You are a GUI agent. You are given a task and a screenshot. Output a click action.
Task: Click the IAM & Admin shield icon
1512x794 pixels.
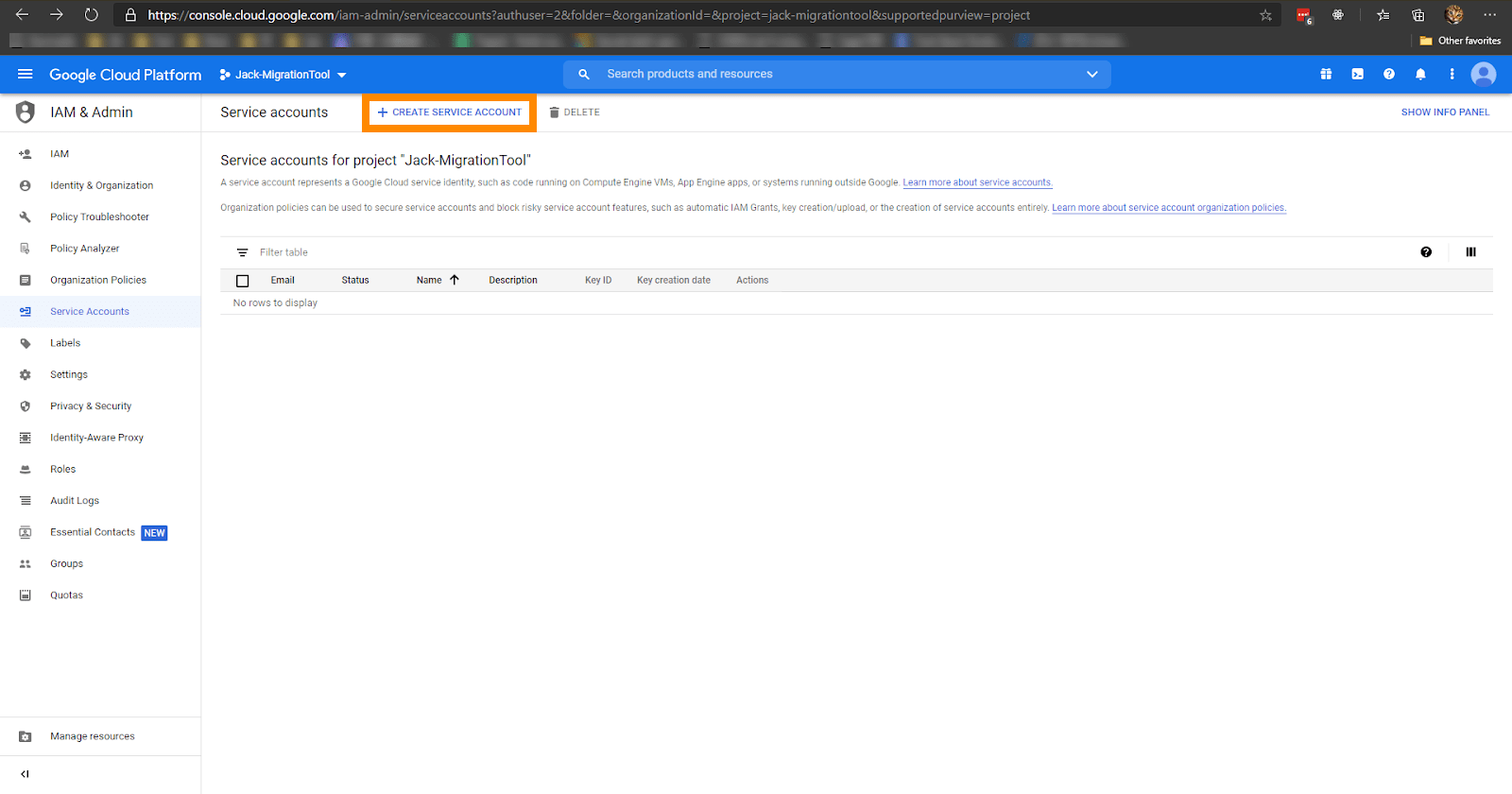click(x=26, y=112)
